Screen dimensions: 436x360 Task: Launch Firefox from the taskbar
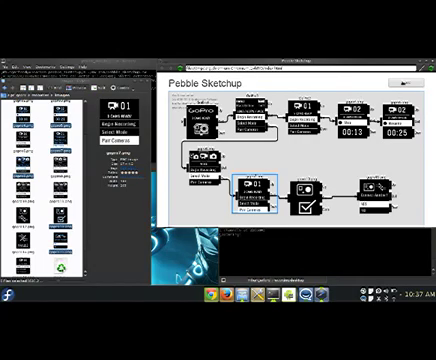tap(227, 294)
